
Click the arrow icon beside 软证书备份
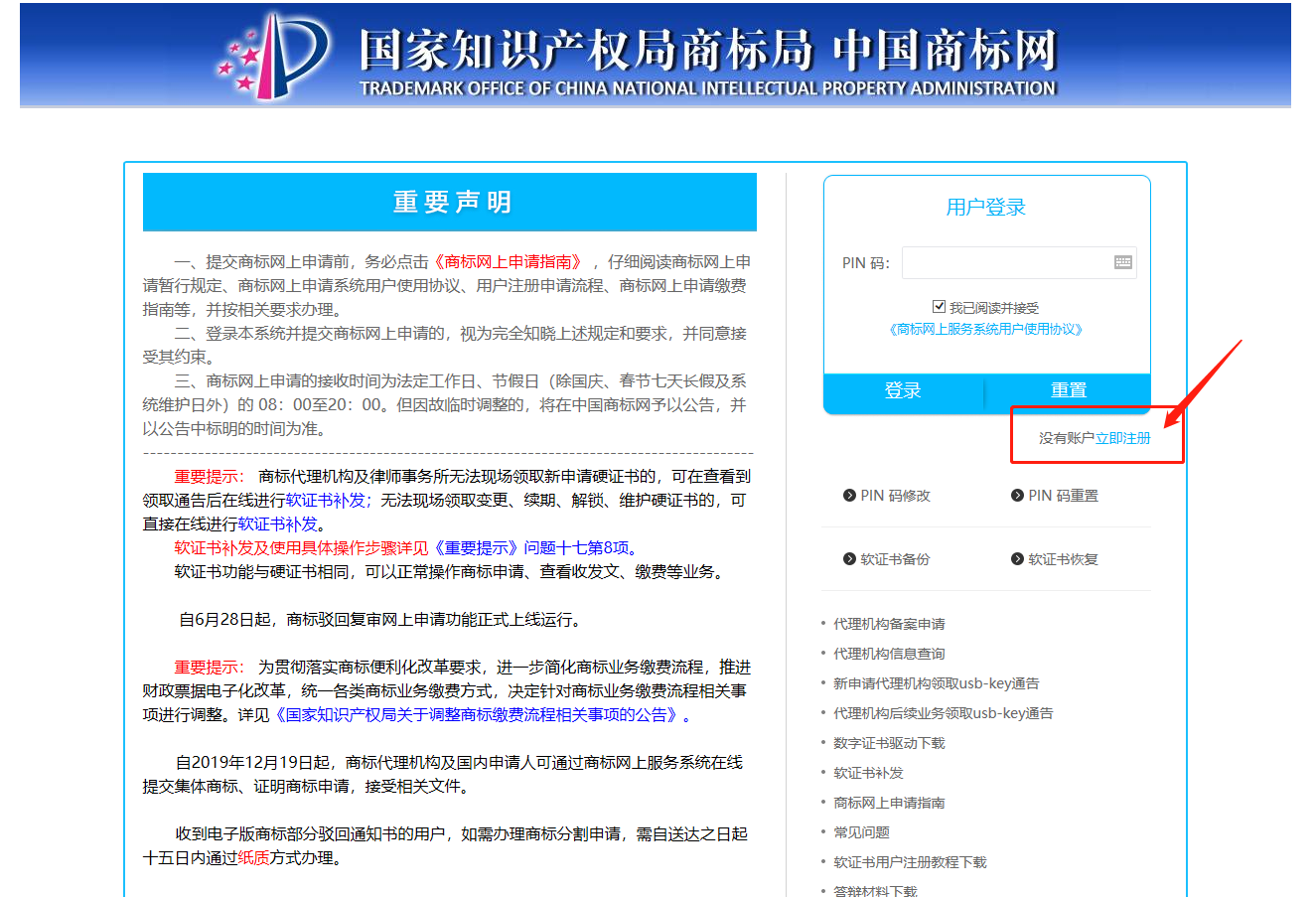click(x=849, y=559)
